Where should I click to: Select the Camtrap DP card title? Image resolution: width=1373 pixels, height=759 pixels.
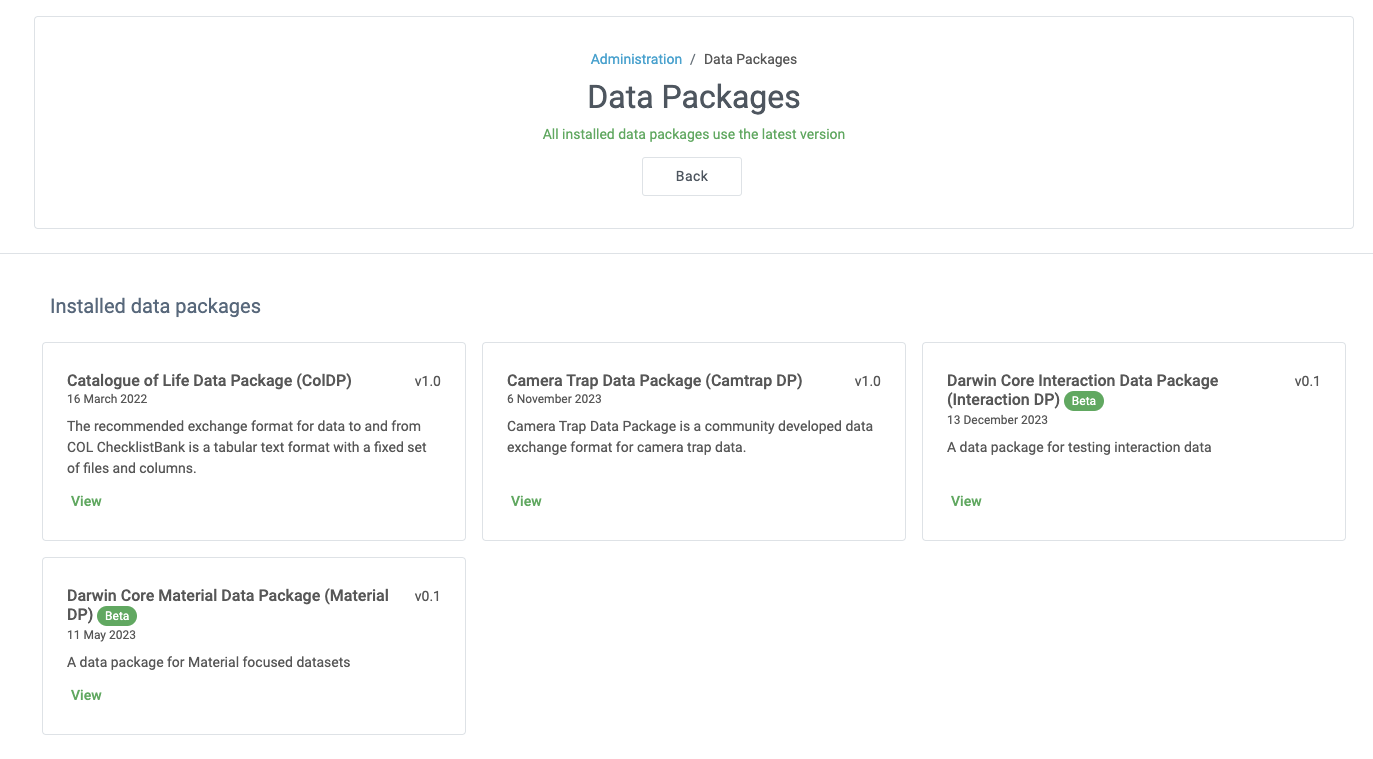(x=654, y=380)
